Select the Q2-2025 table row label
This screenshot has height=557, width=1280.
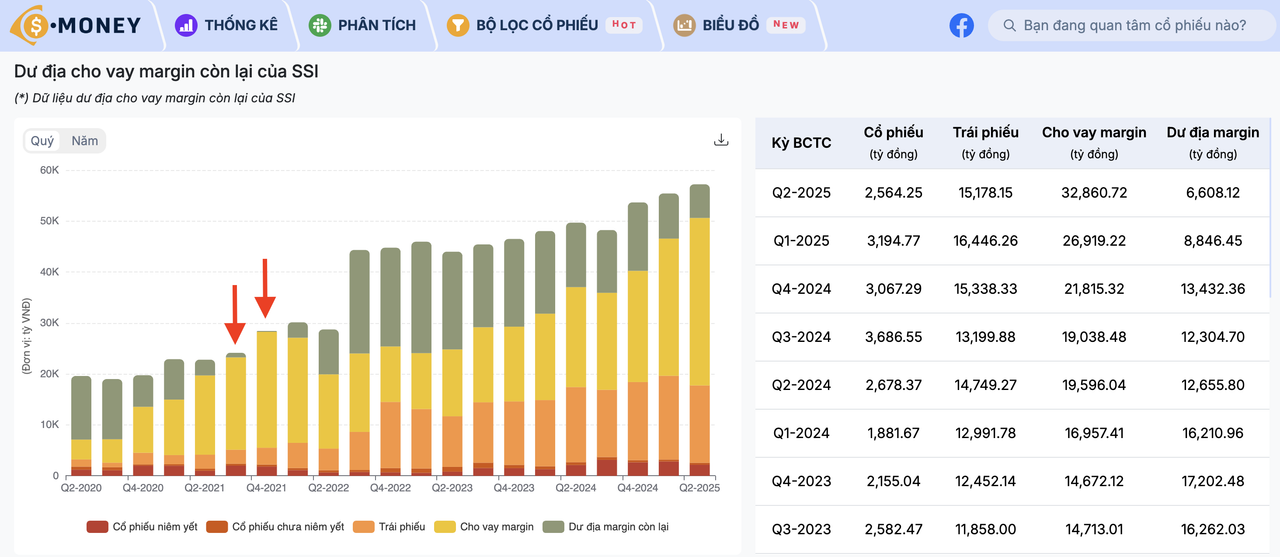(801, 193)
